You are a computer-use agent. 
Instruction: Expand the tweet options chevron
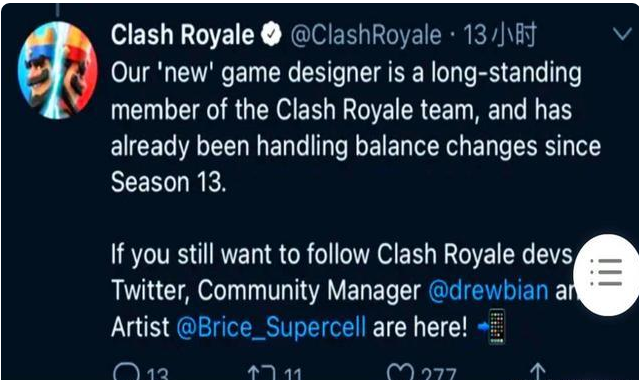point(622,34)
